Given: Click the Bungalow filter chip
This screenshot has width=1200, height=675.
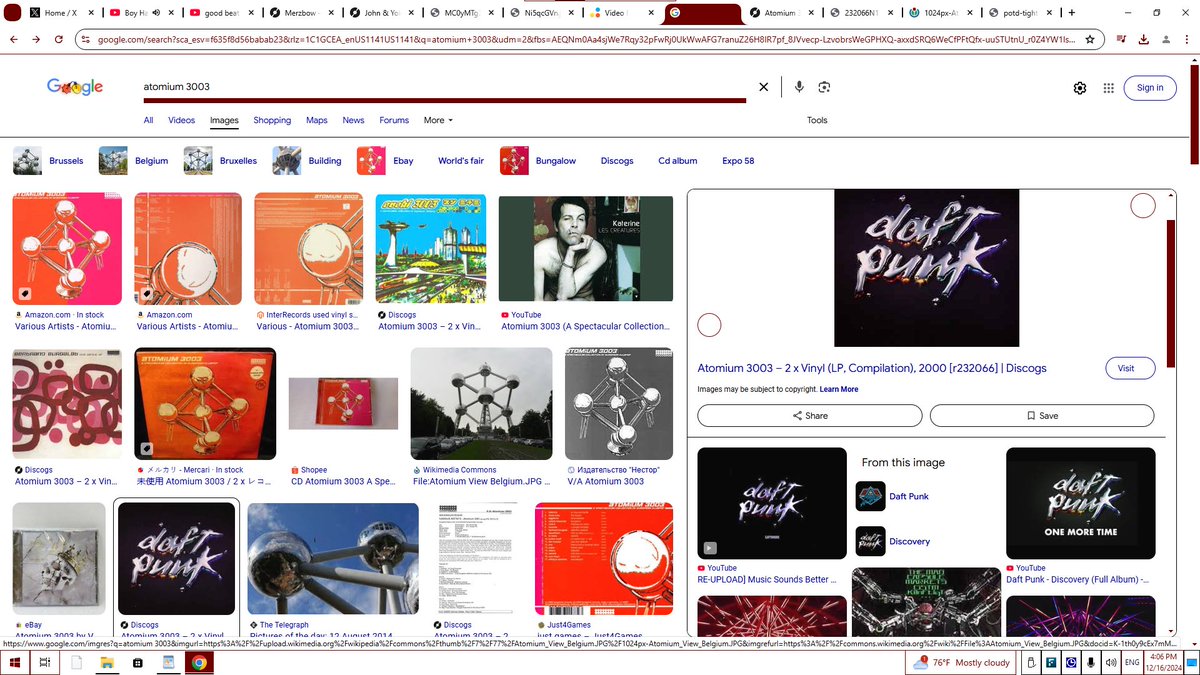Looking at the screenshot, I should [539, 160].
